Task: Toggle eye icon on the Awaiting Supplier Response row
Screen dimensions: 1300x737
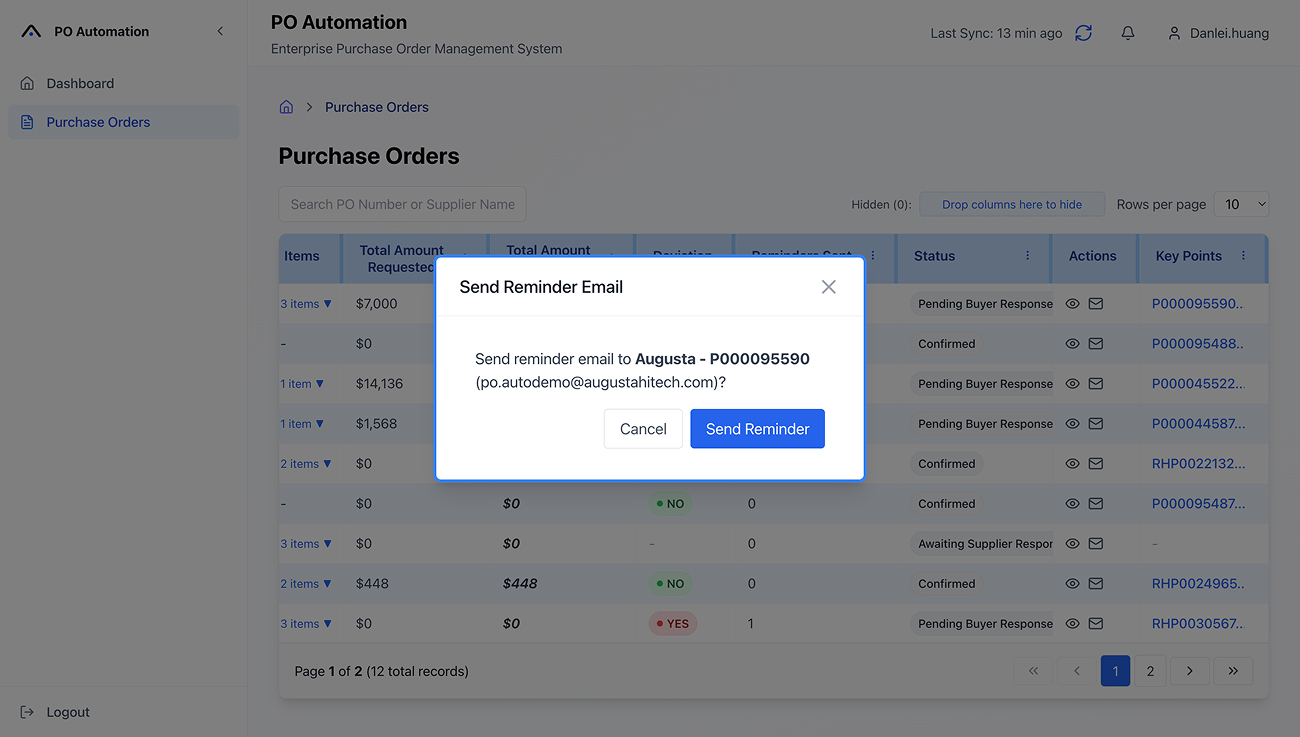Action: pos(1071,543)
